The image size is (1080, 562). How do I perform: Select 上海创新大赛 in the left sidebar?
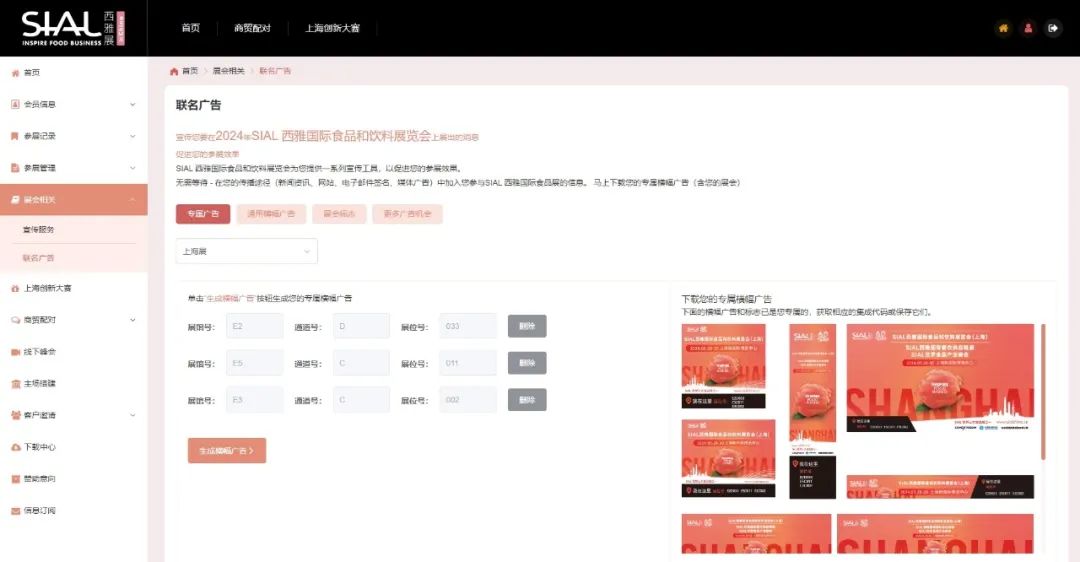48,288
